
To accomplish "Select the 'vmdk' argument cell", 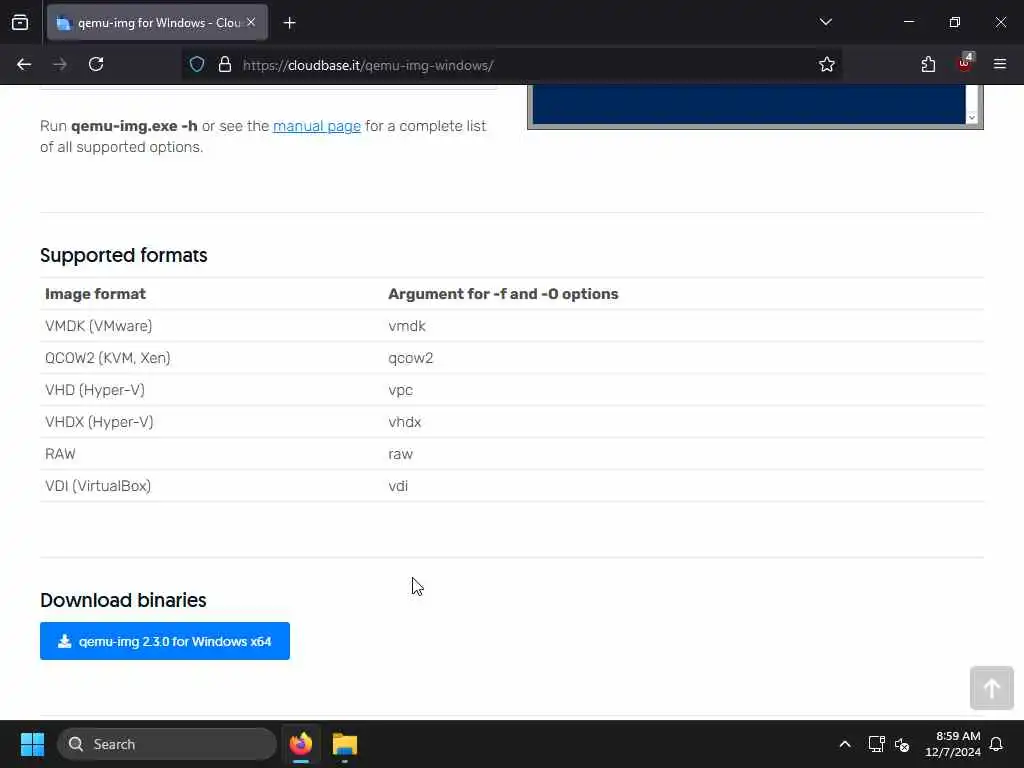I will pos(407,326).
